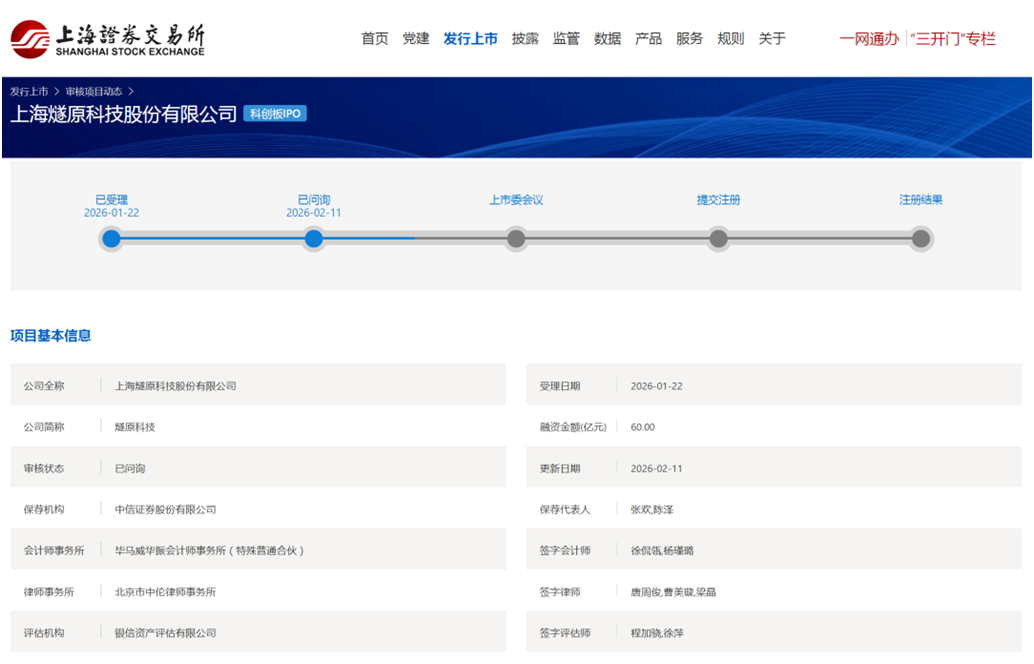
Task: Click the 注册结果 step marker
Action: [921, 238]
